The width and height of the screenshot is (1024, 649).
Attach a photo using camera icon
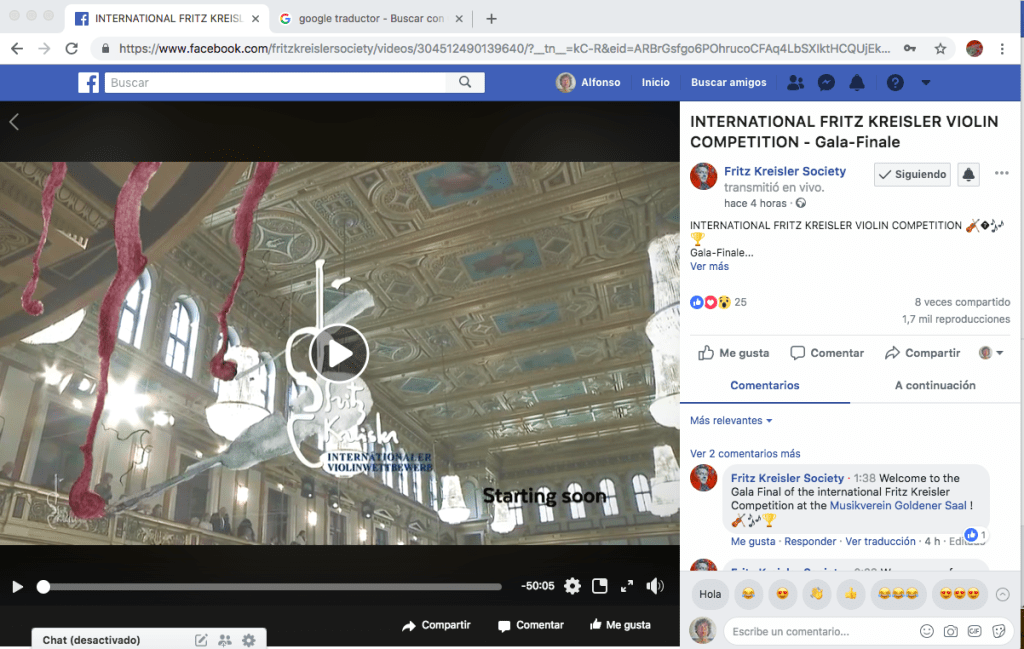(x=950, y=632)
